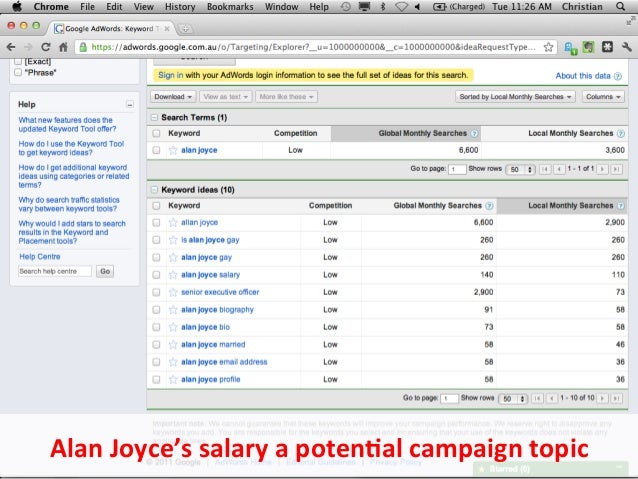Screen dimensions: 638x479
Task: Click the Search help centre field
Action: click(x=55, y=271)
